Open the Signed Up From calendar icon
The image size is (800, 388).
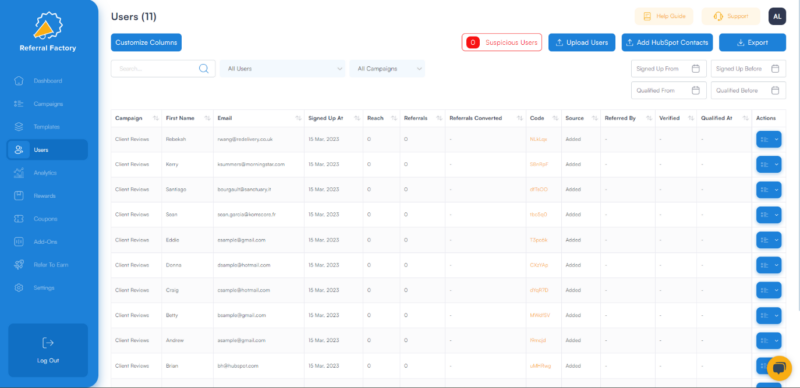[695, 68]
